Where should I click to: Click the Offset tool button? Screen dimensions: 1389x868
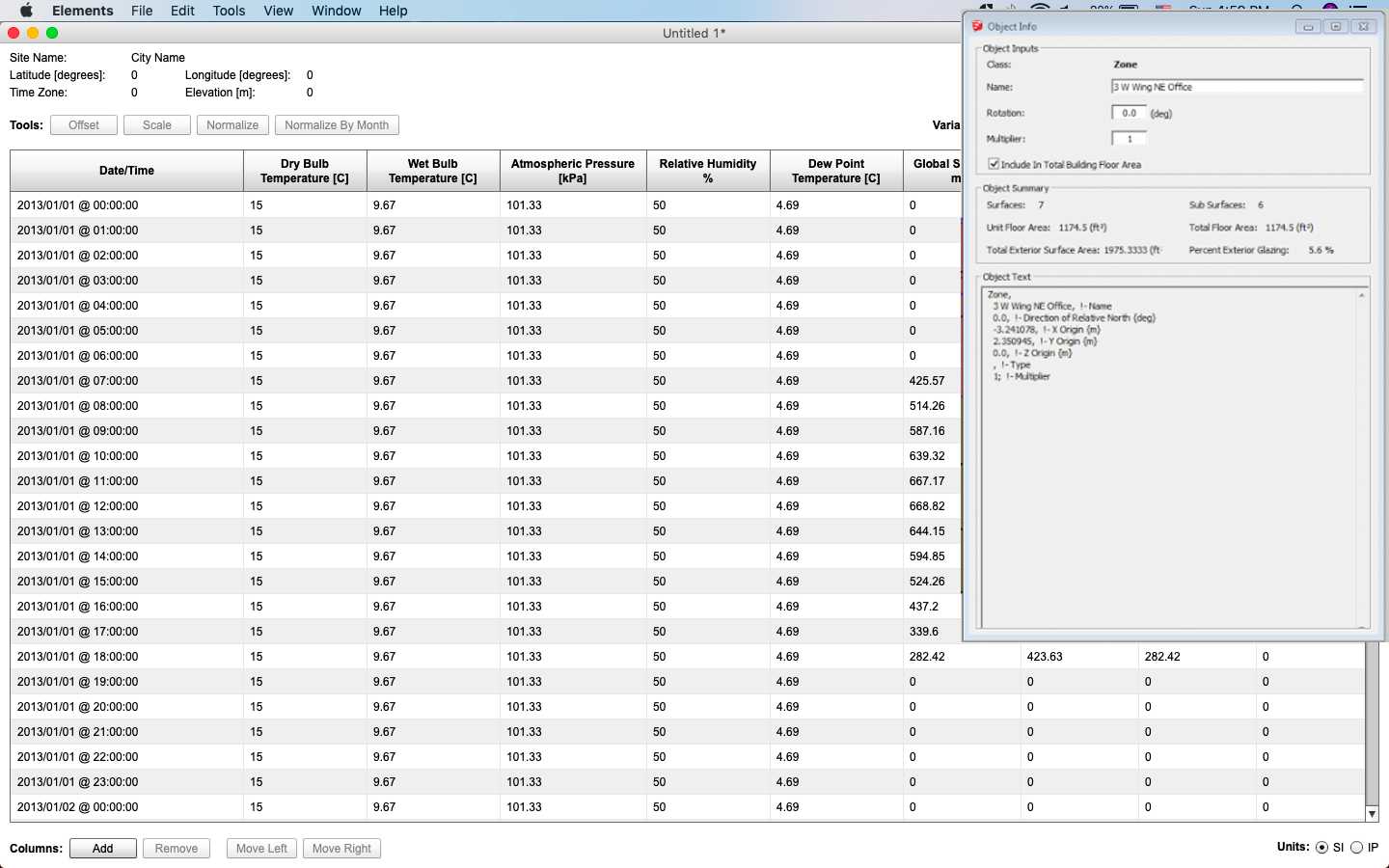(x=84, y=125)
